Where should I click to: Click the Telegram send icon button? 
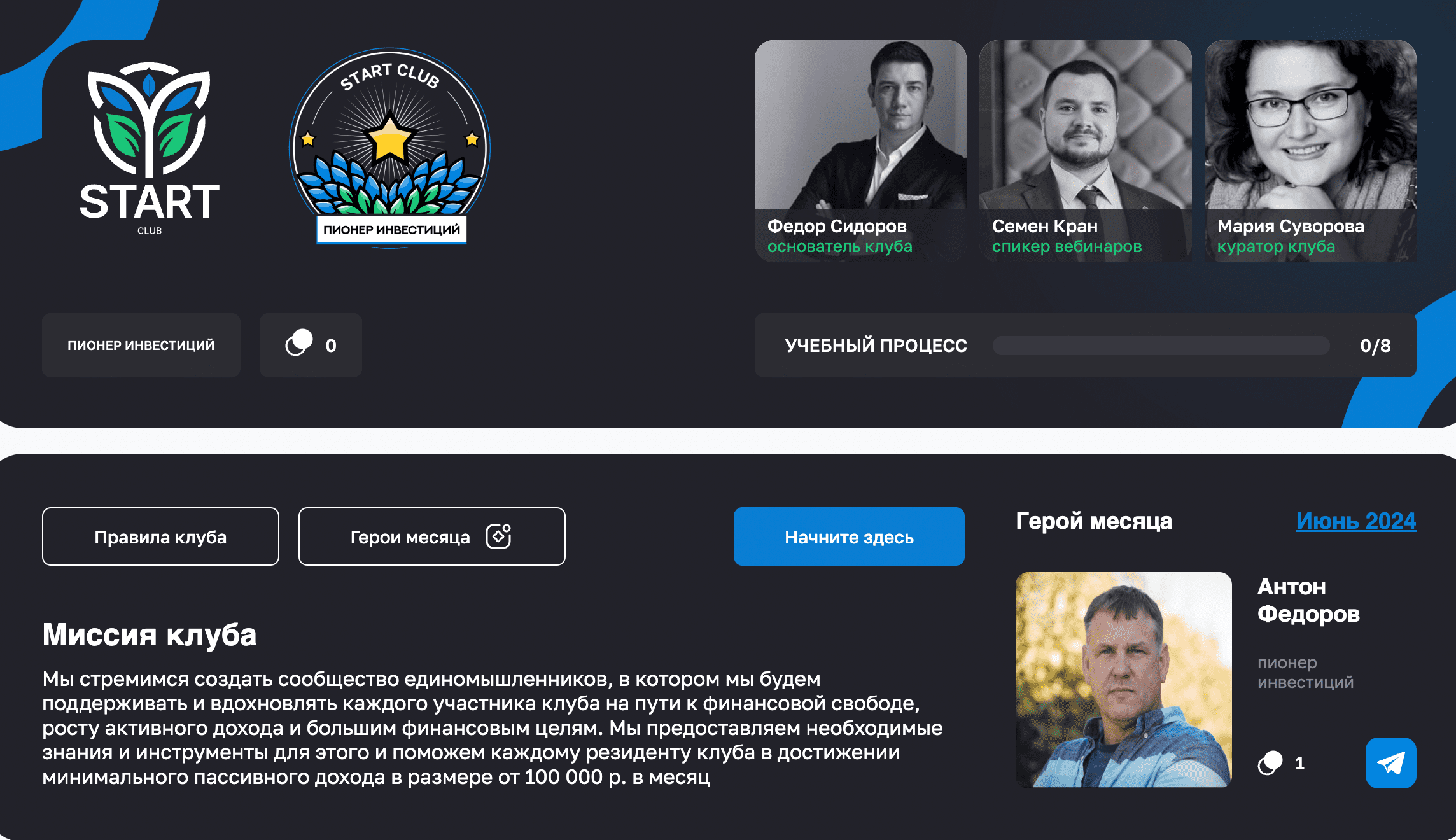coord(1390,762)
